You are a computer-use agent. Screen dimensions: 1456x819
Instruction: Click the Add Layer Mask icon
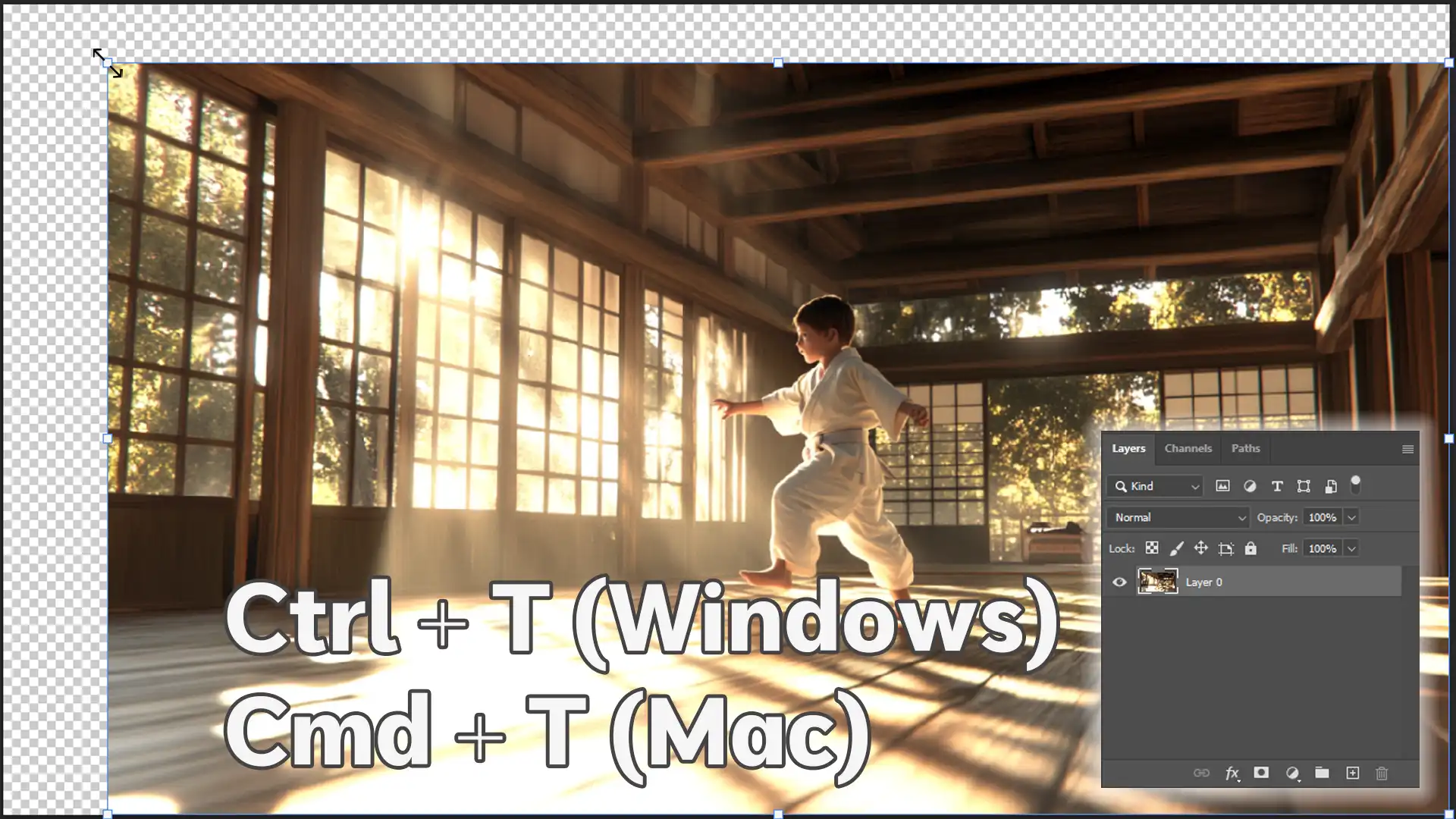1261,773
